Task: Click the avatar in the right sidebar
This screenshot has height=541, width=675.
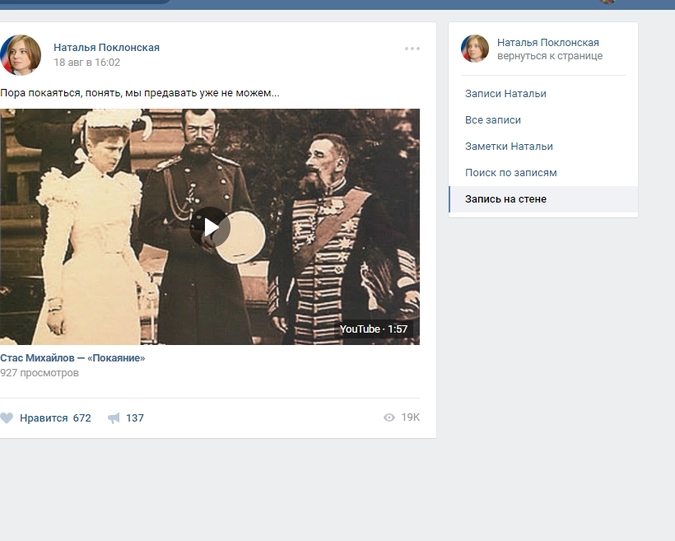Action: [474, 48]
